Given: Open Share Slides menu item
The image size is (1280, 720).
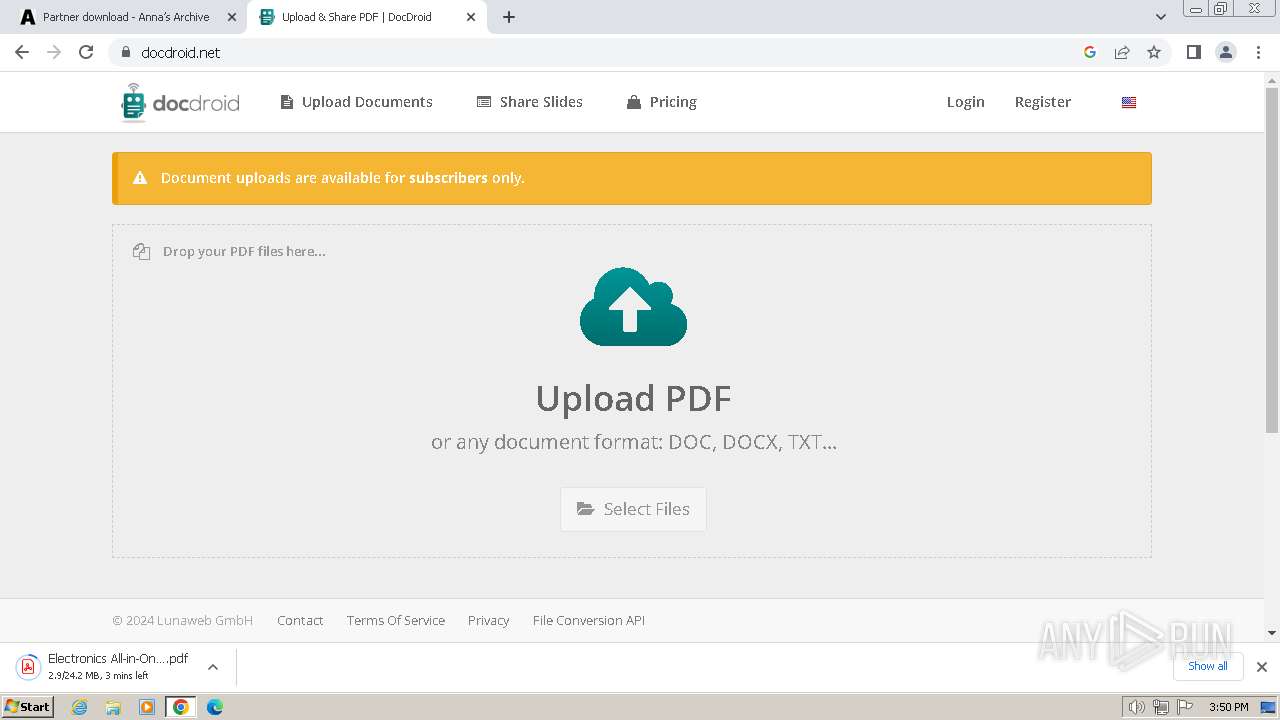Looking at the screenshot, I should 530,102.
